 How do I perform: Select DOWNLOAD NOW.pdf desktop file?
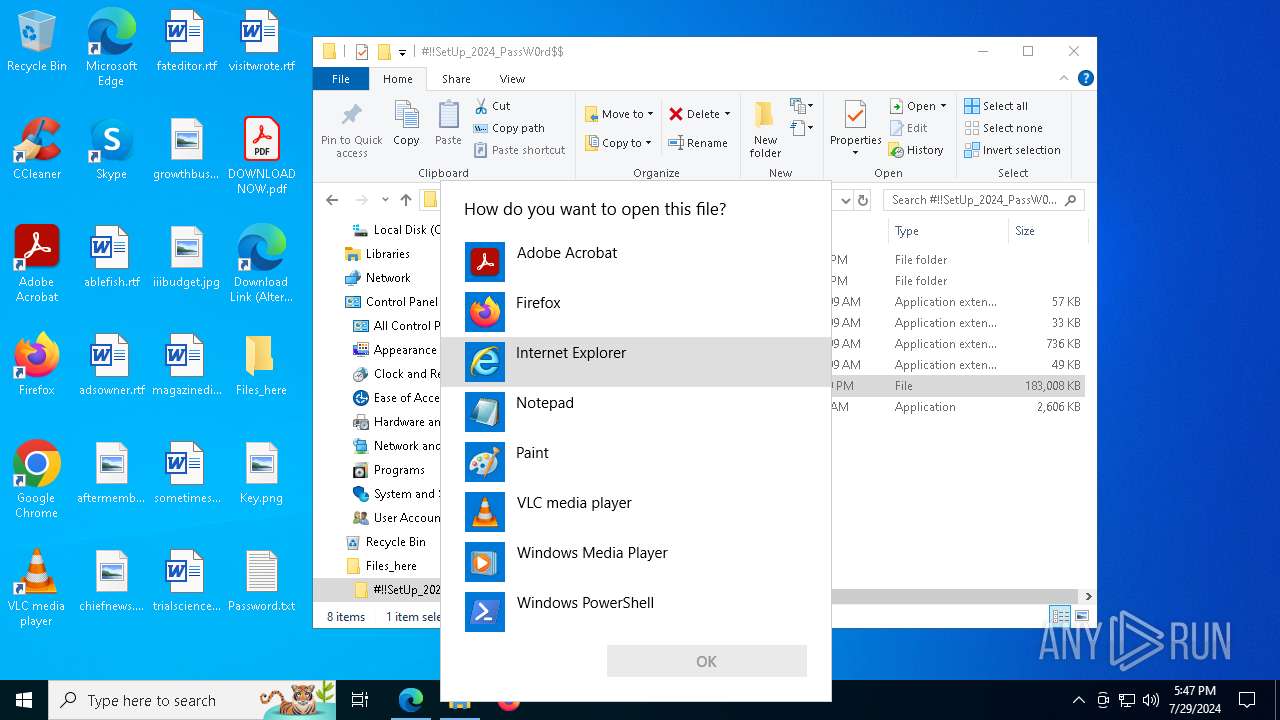click(x=261, y=156)
